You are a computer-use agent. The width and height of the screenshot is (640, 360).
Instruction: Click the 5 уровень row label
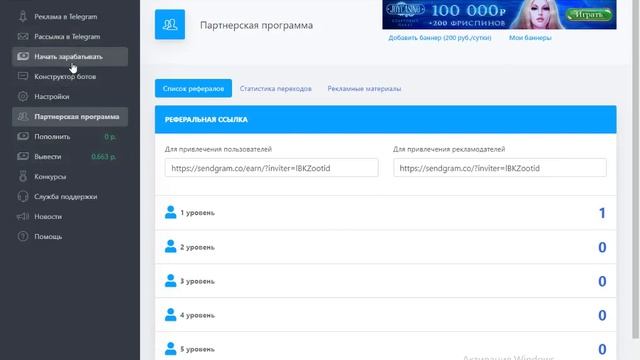point(198,349)
